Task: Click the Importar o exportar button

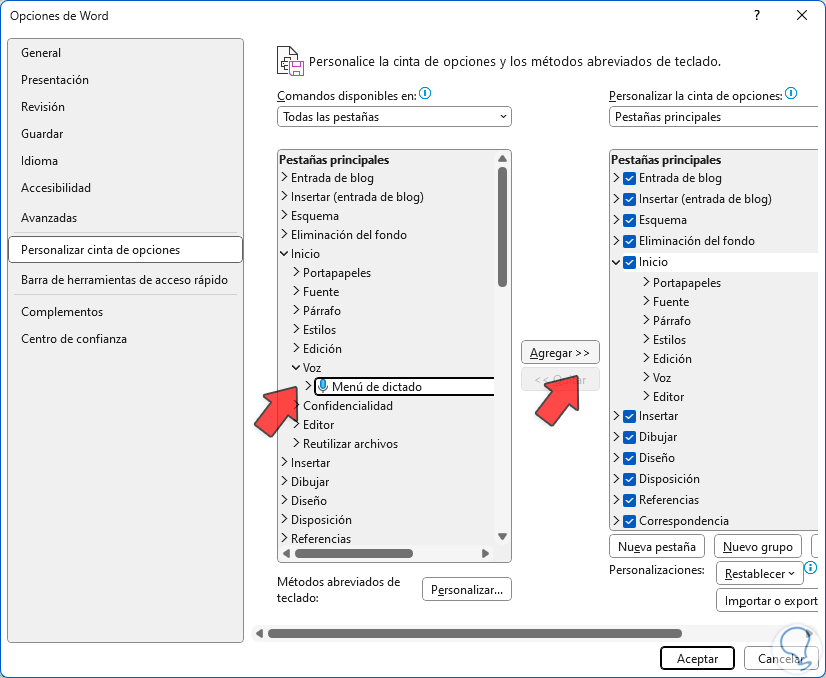Action: 768,601
